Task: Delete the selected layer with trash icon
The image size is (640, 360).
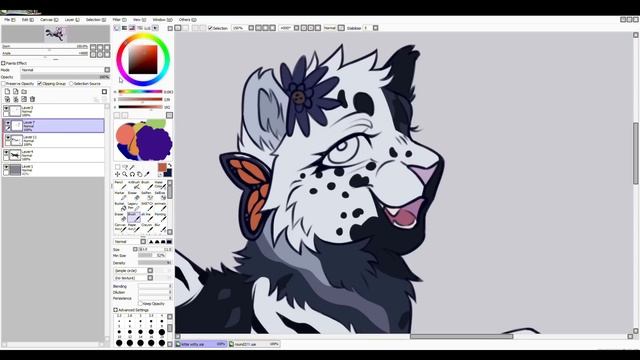Action: point(32,99)
